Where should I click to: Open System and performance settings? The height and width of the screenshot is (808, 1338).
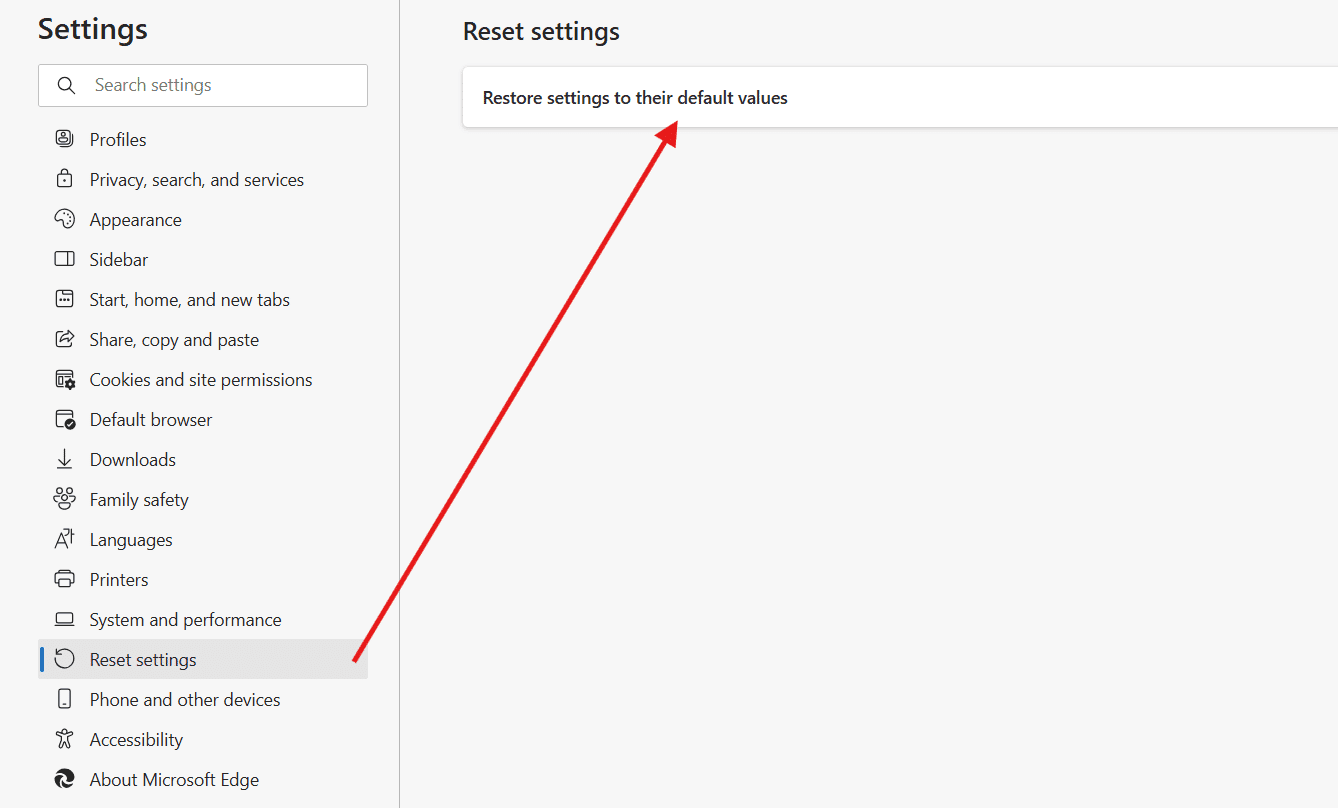point(185,620)
